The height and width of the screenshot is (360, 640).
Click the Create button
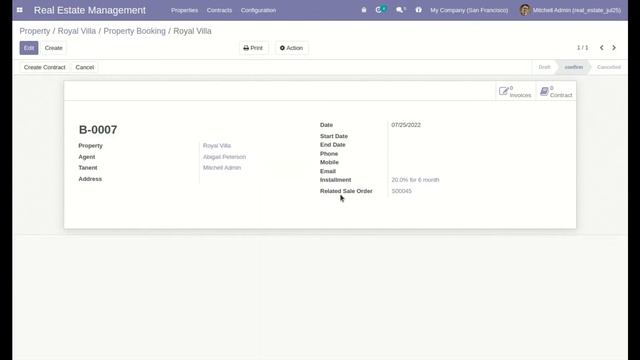pyautogui.click(x=53, y=48)
